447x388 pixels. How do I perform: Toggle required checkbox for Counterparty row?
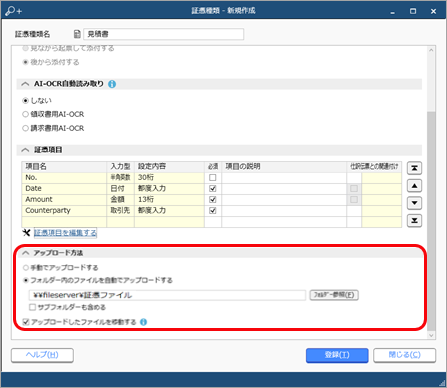pyautogui.click(x=213, y=210)
